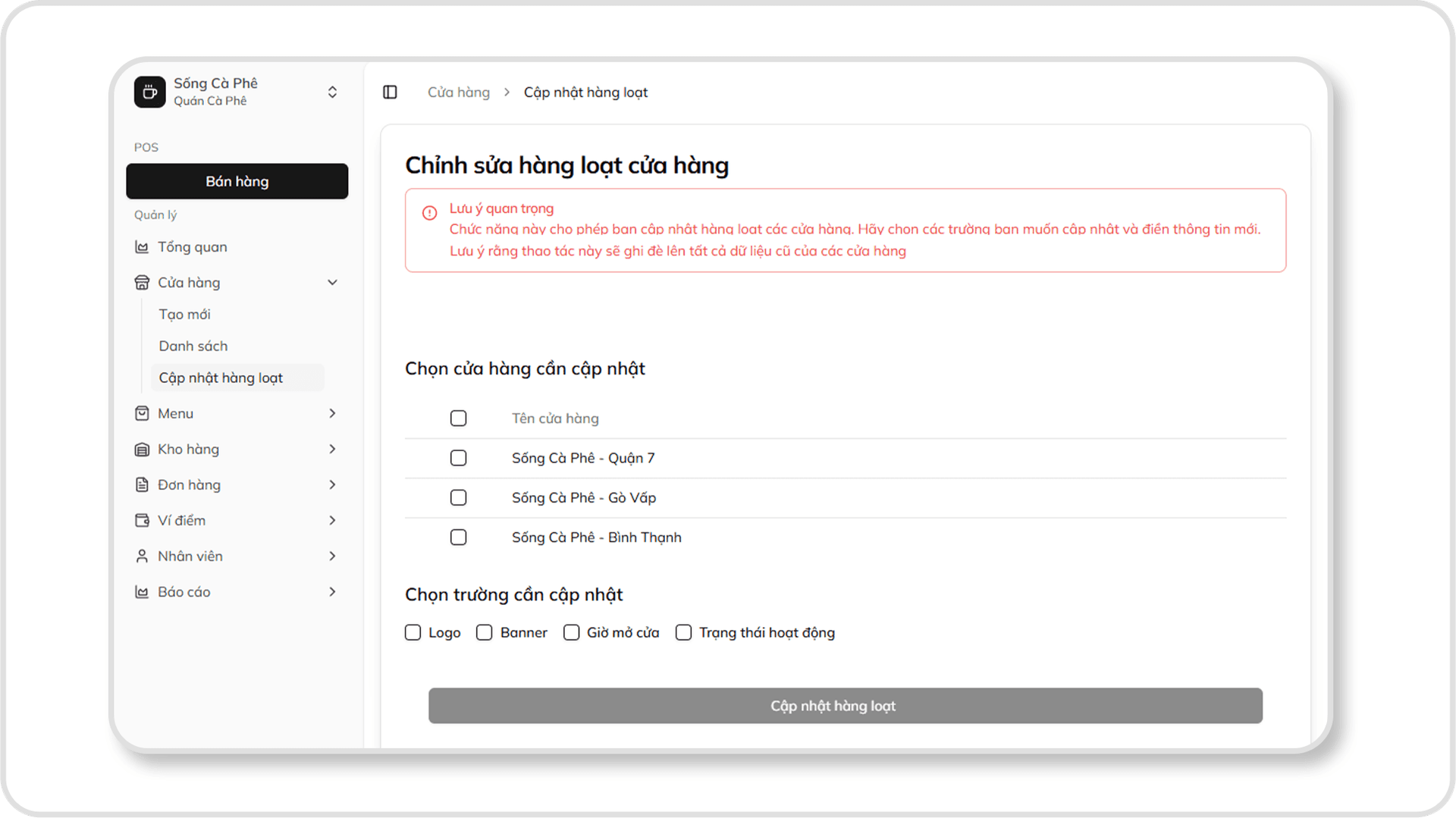
Task: Click the Đơn hàng document icon
Action: (x=142, y=484)
